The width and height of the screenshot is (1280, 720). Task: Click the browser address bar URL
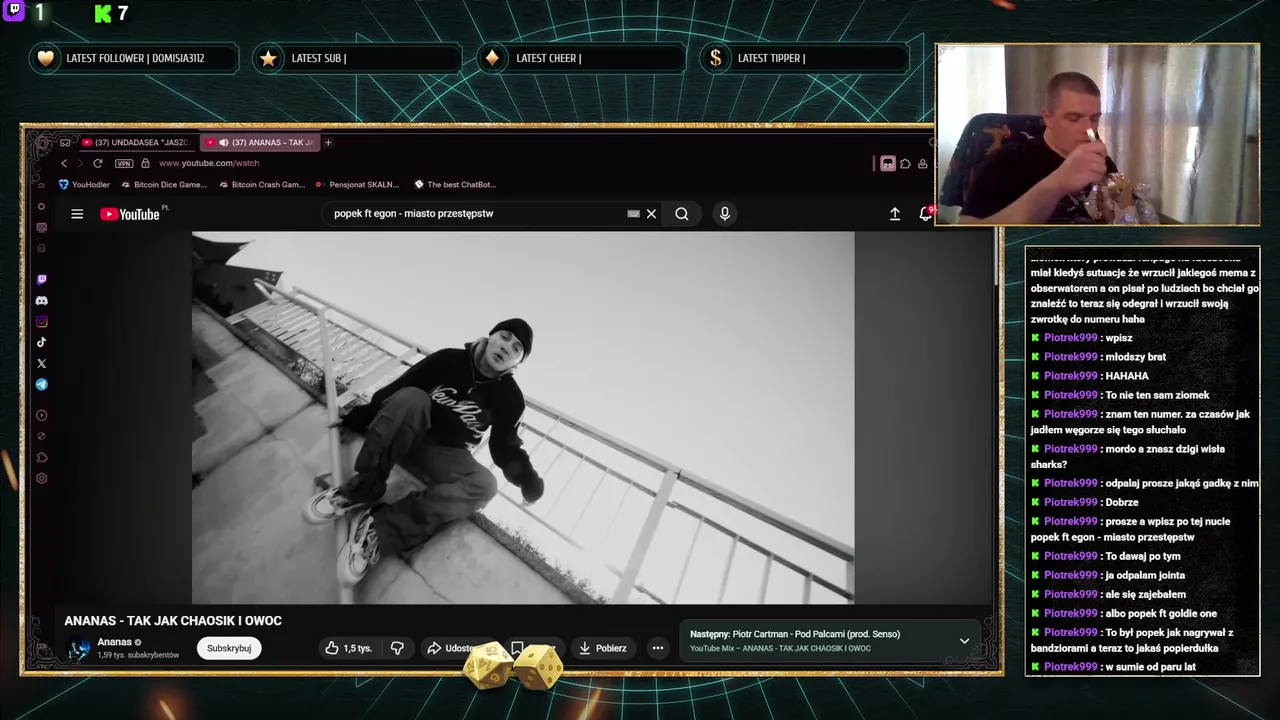coord(209,163)
